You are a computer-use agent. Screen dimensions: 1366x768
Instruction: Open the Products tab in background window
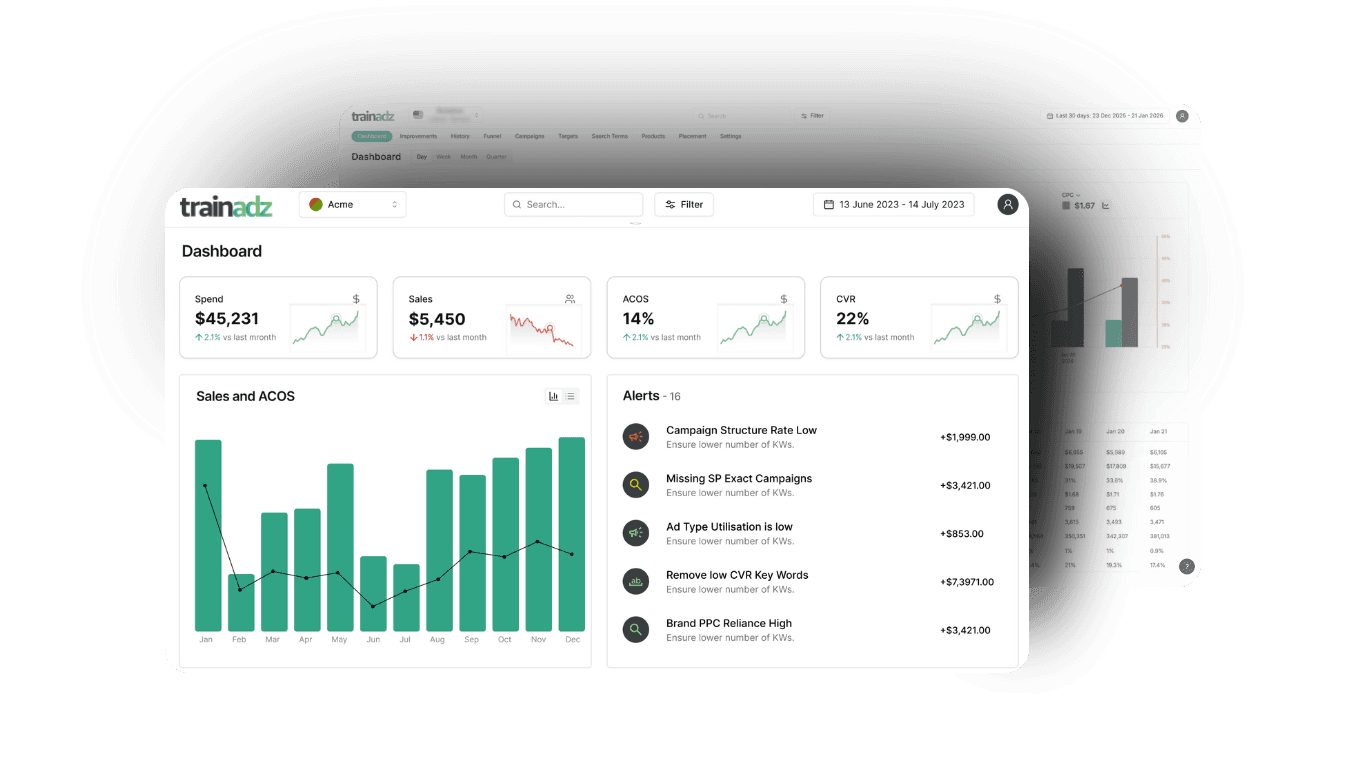(654, 136)
